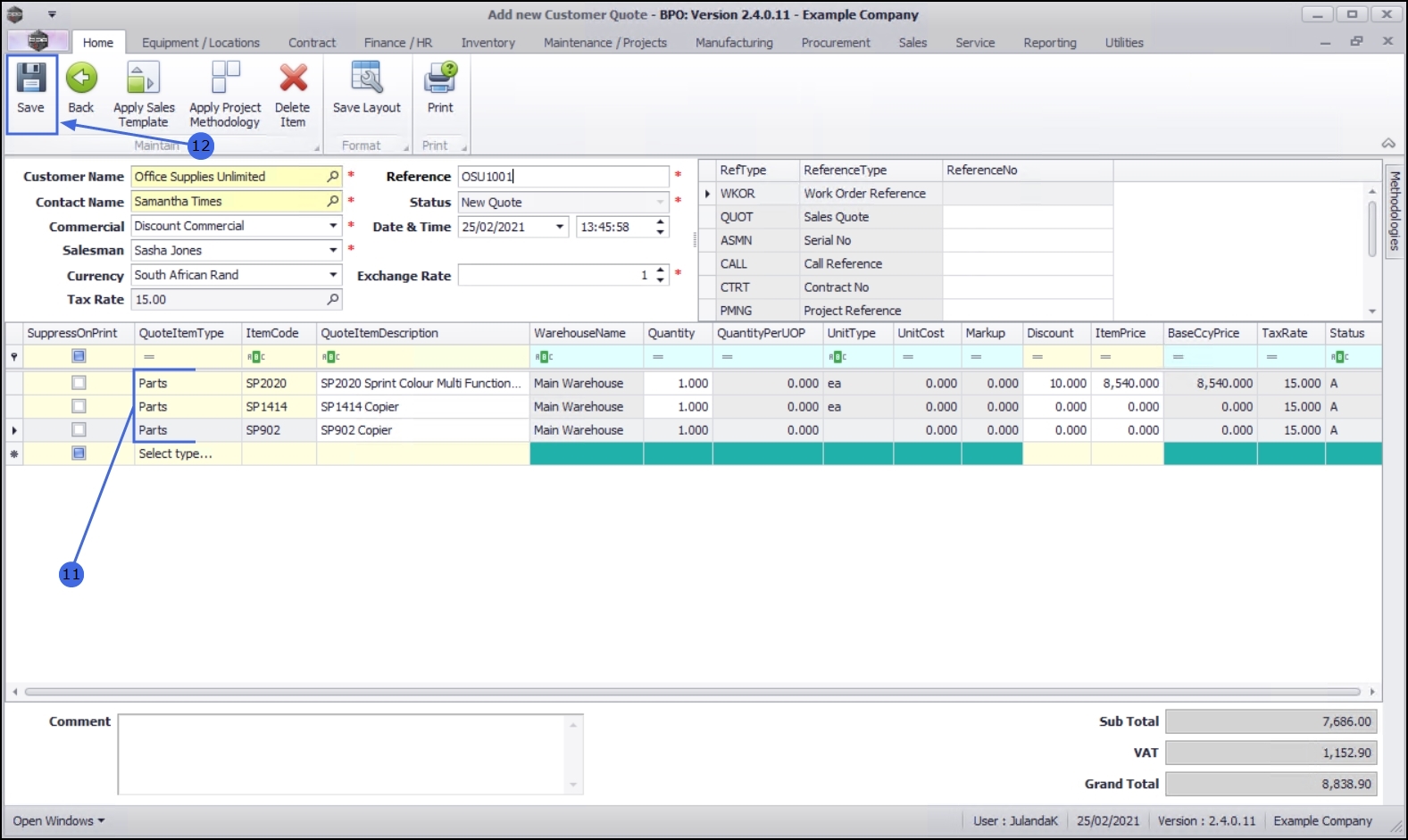1408x840 pixels.
Task: Toggle SuppressOnPrint checkbox in new row
Action: coord(79,453)
